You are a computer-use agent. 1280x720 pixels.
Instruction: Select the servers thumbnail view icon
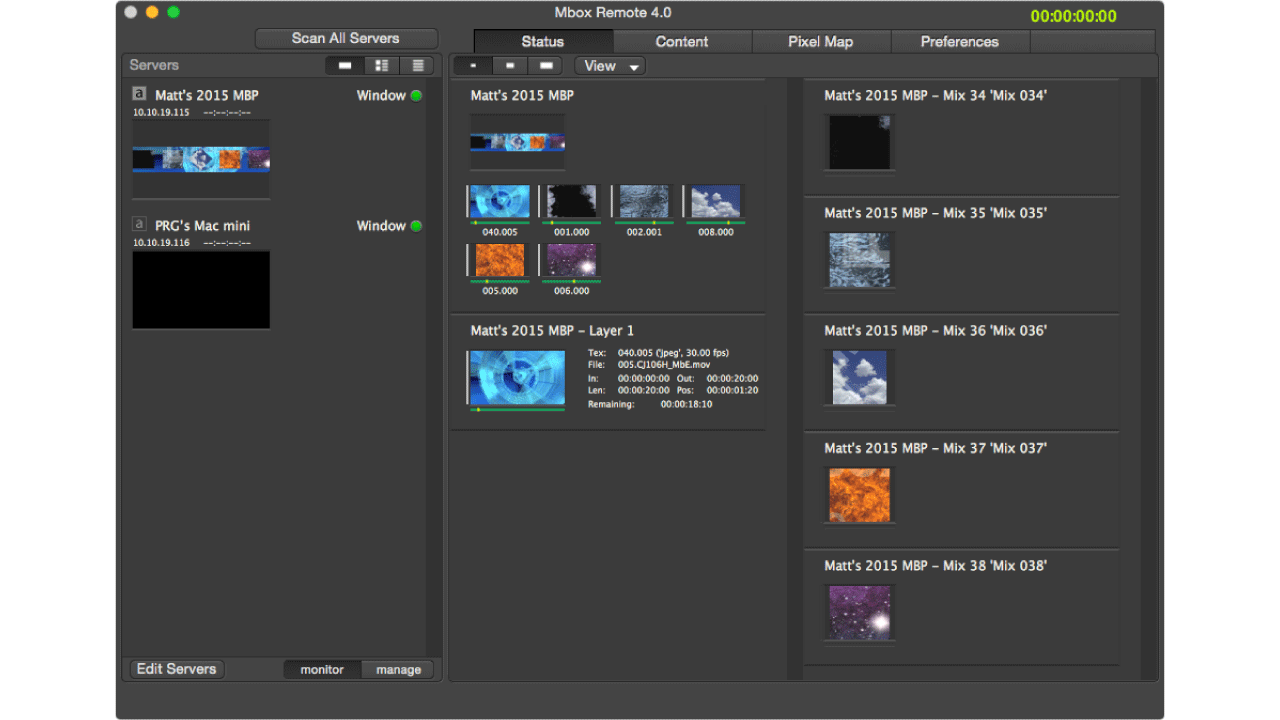click(345, 66)
